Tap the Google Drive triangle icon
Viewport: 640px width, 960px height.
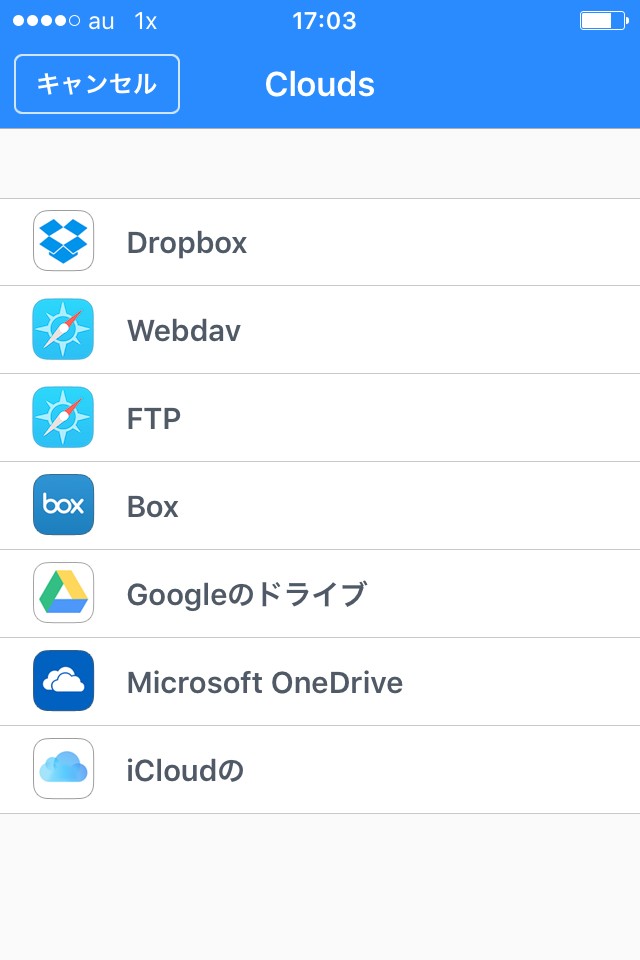click(x=63, y=593)
